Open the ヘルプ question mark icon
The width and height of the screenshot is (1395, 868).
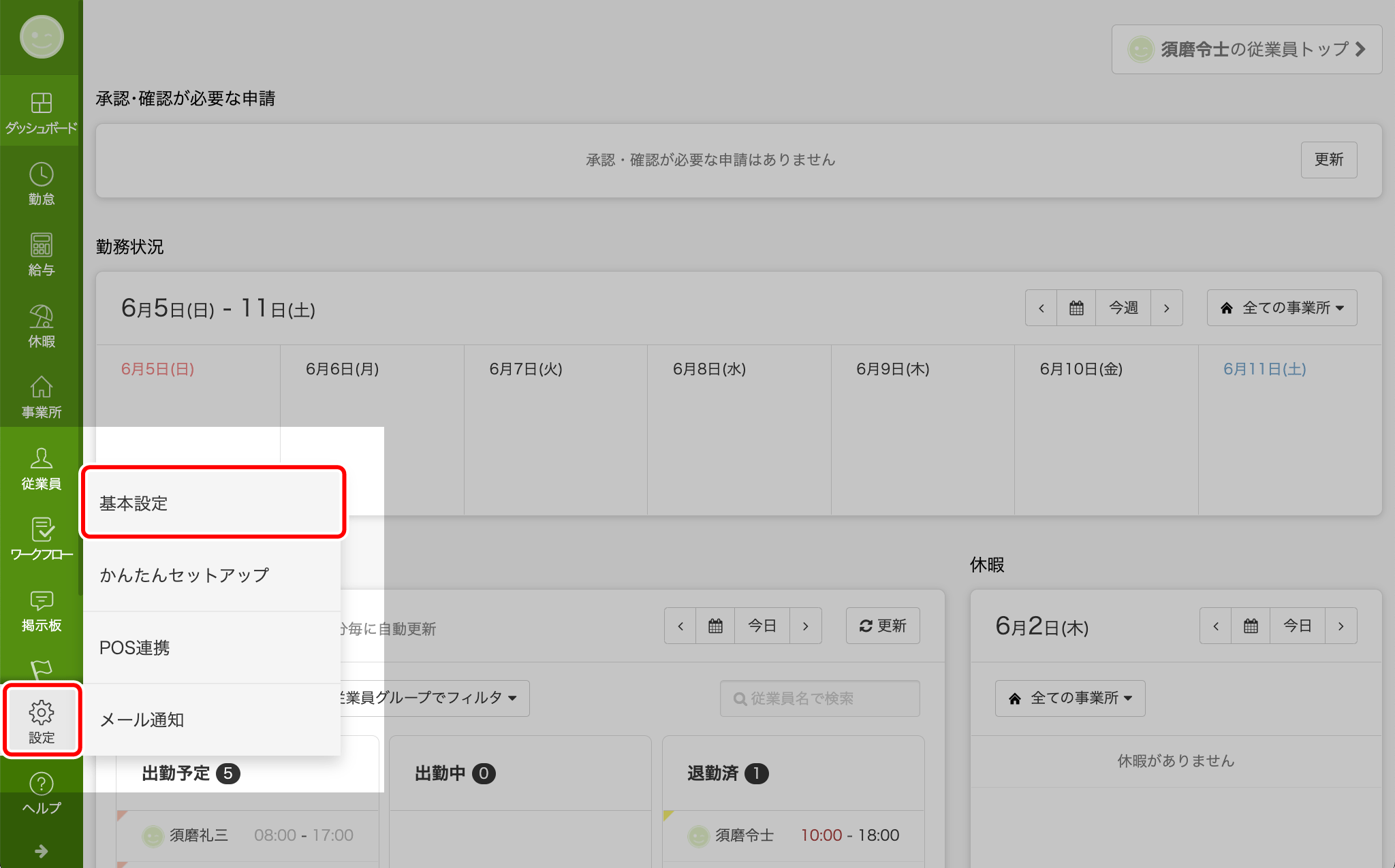[41, 793]
